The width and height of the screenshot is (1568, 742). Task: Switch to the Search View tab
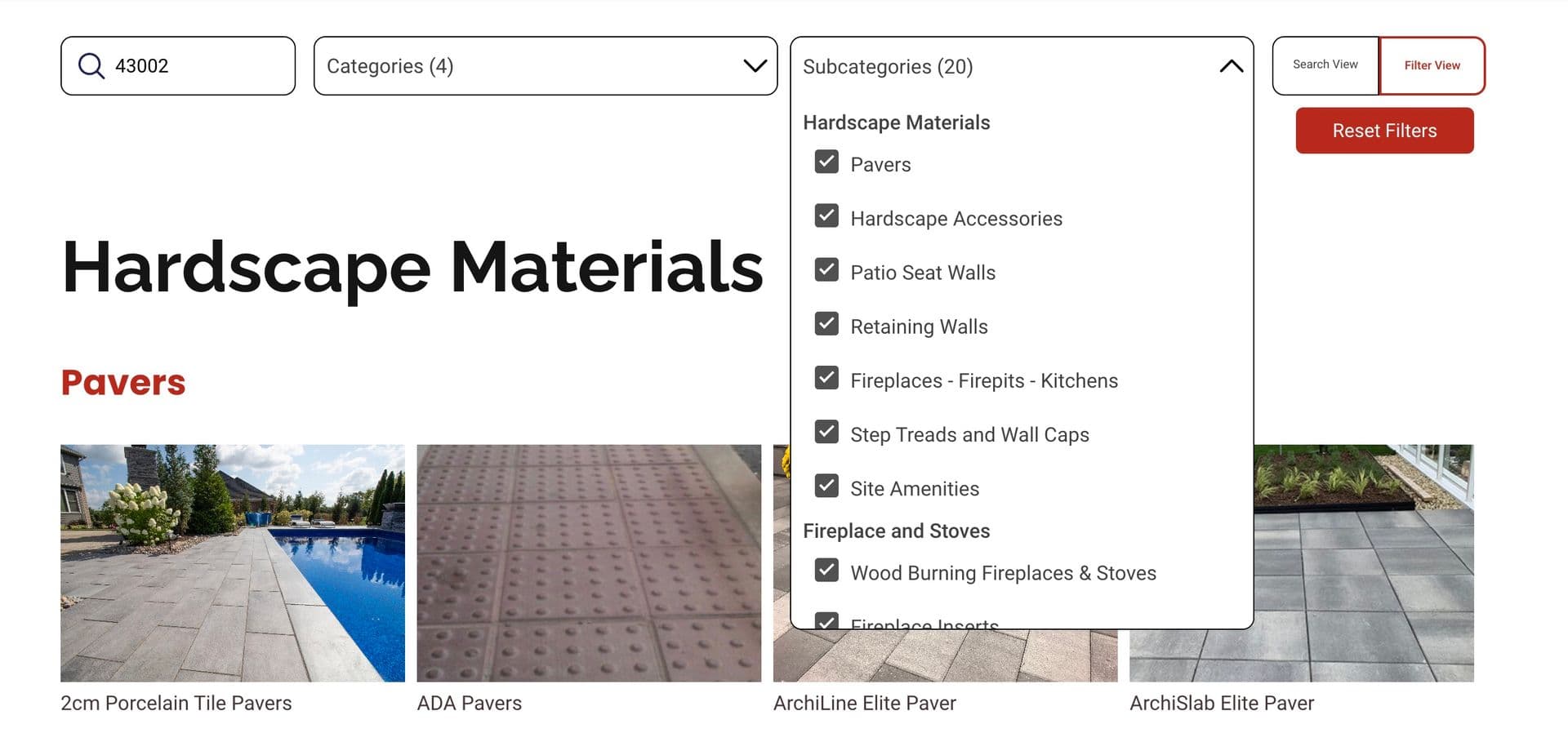[x=1325, y=65]
